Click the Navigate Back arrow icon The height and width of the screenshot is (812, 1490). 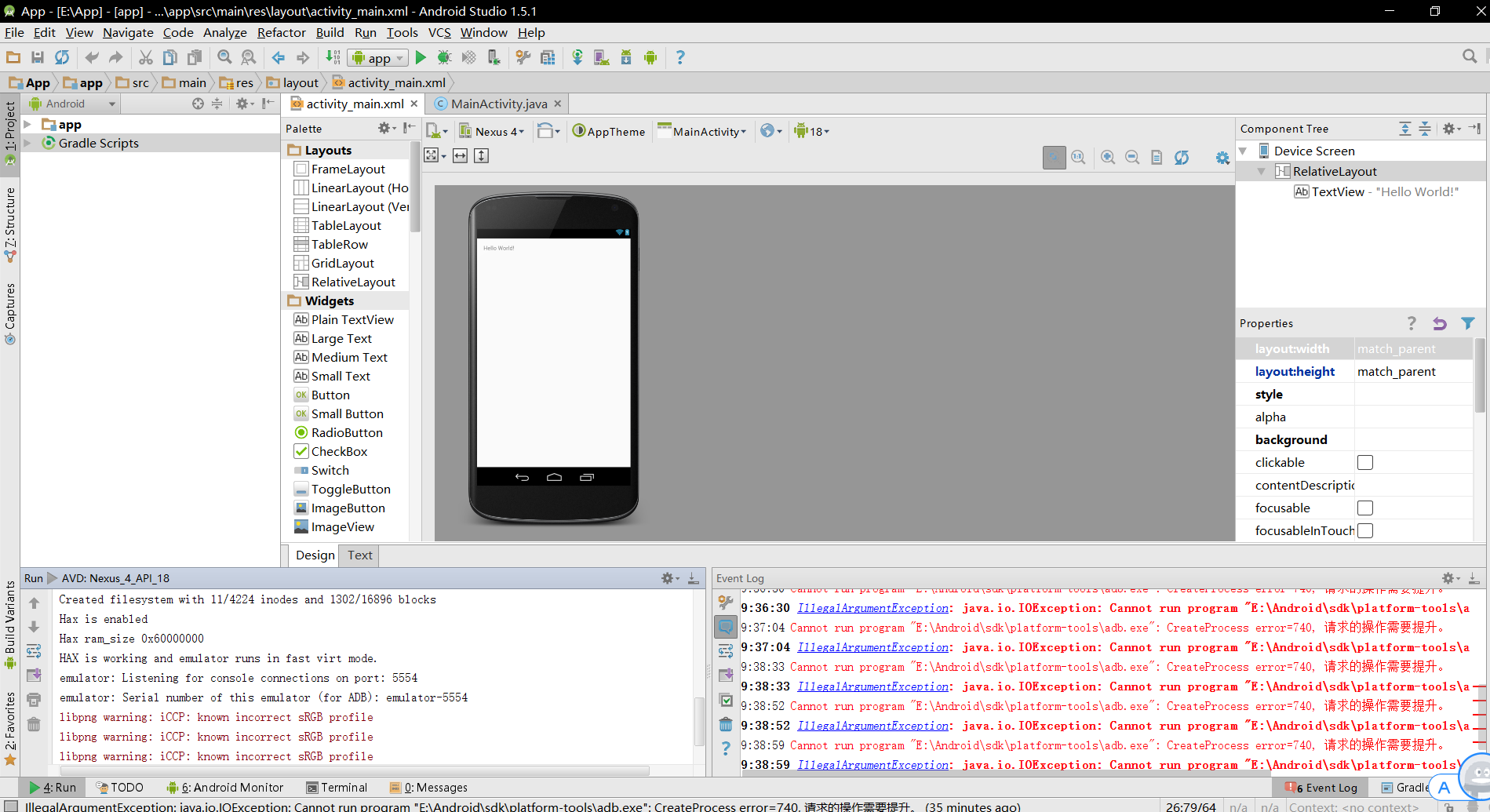279,57
